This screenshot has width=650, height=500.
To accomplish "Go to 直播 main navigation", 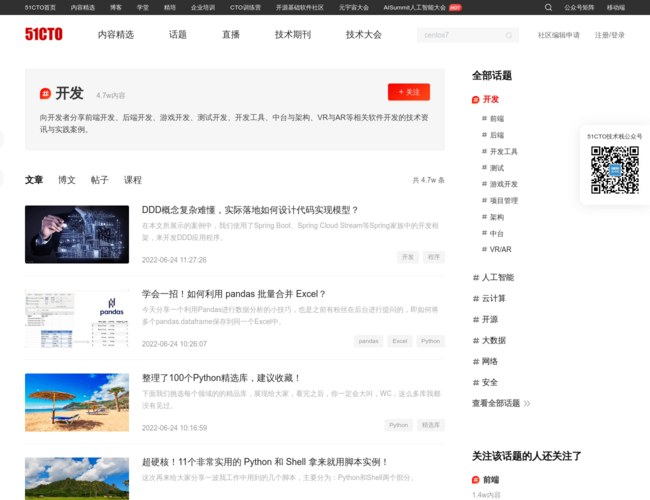I will [x=230, y=34].
